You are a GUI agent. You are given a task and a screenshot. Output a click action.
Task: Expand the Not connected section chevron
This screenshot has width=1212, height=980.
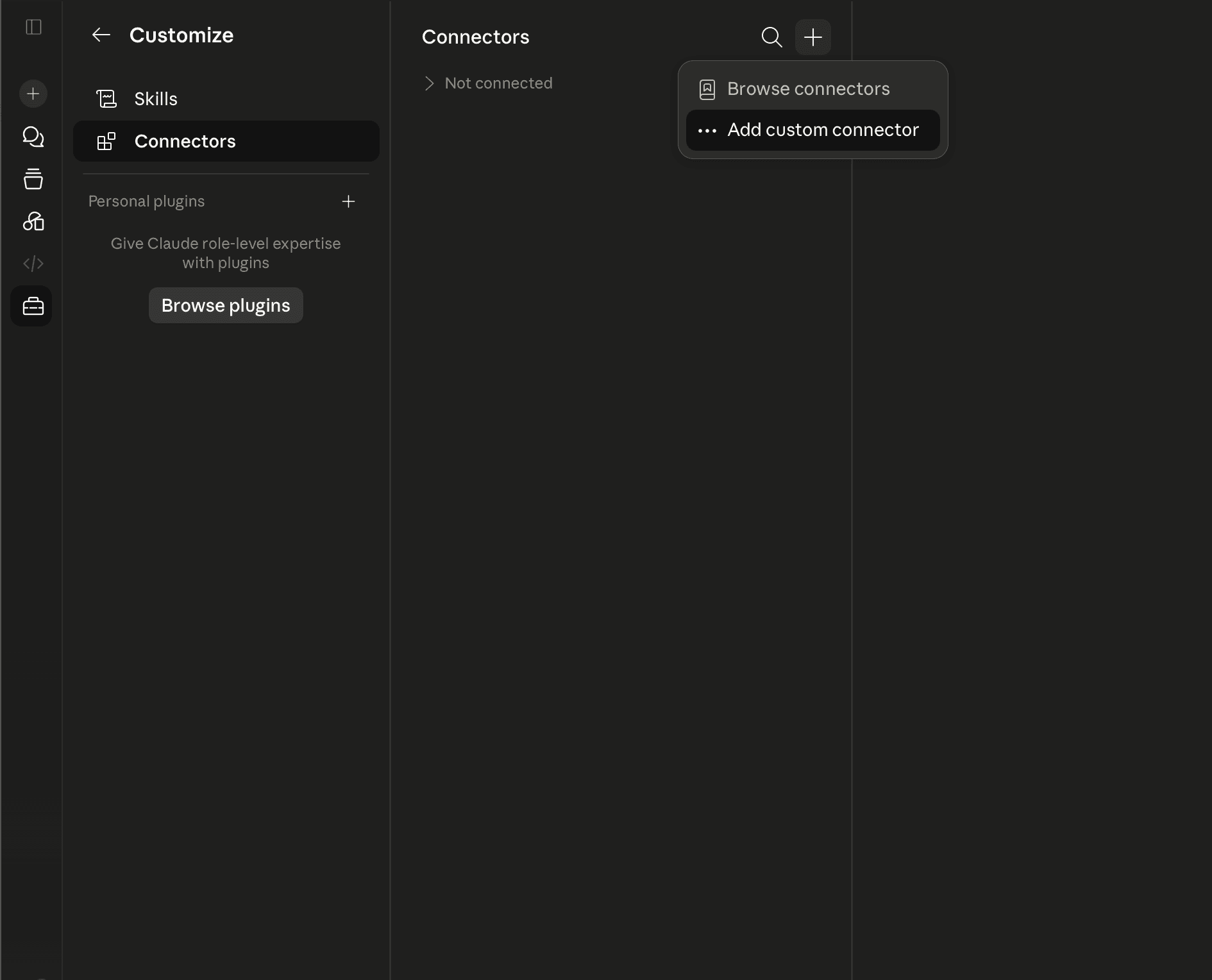(430, 83)
